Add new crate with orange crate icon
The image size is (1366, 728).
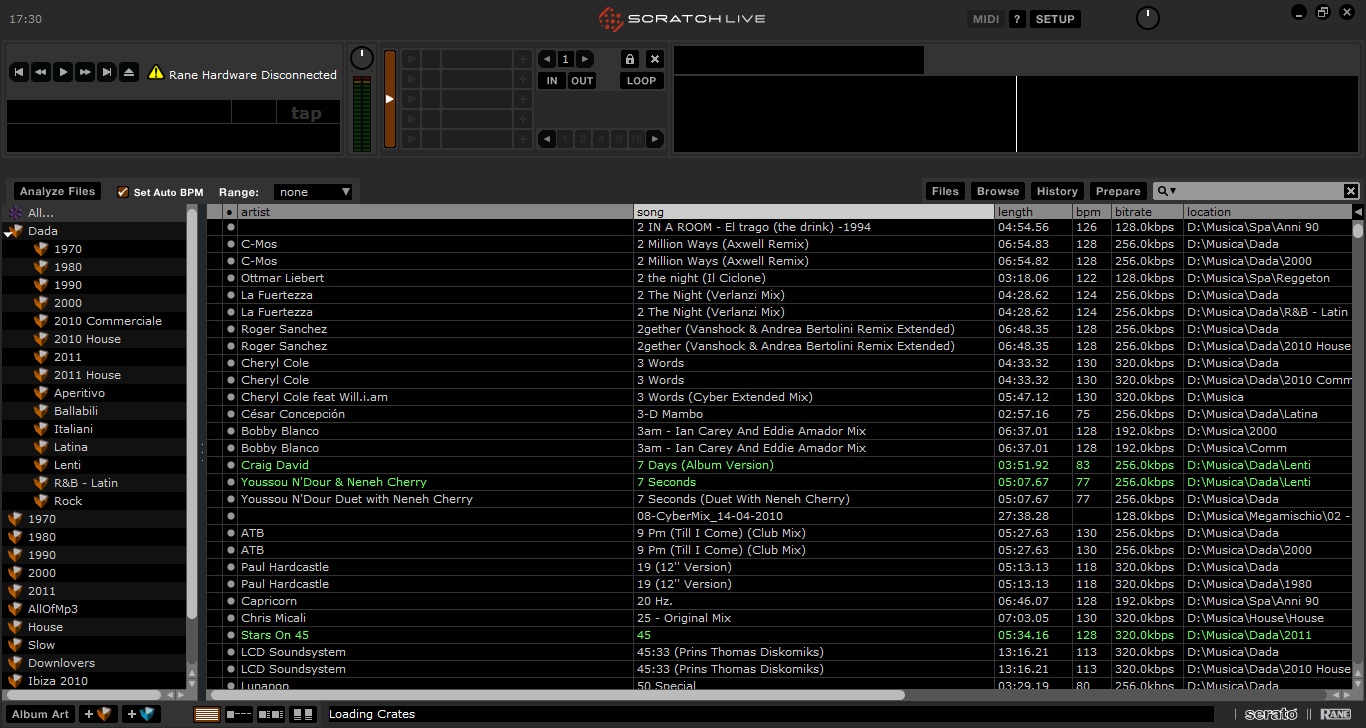(x=100, y=714)
